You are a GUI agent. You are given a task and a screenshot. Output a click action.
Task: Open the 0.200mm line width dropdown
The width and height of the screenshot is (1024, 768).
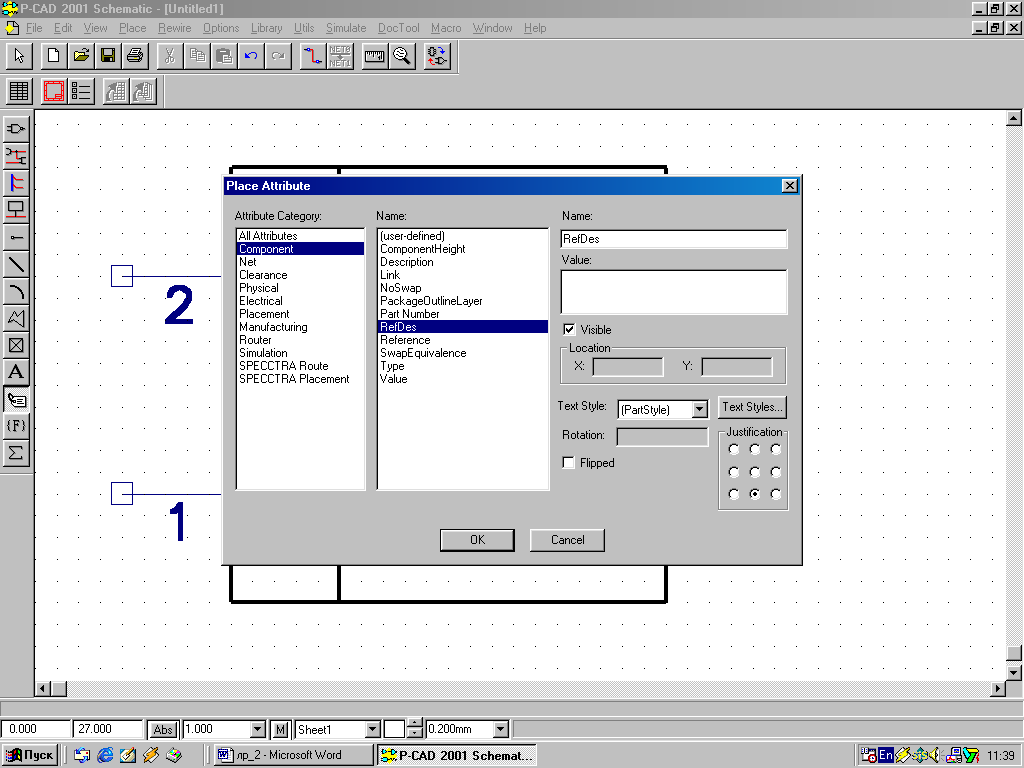(500, 729)
